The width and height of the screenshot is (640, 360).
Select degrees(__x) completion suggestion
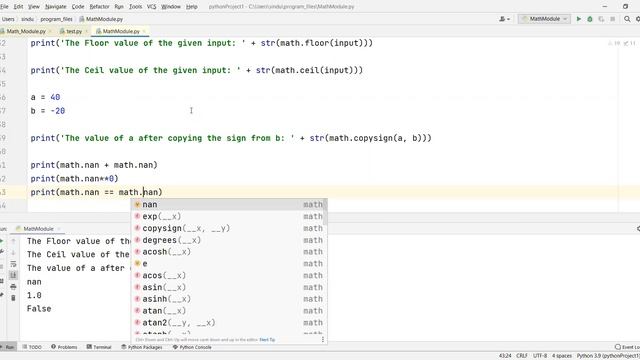229,240
